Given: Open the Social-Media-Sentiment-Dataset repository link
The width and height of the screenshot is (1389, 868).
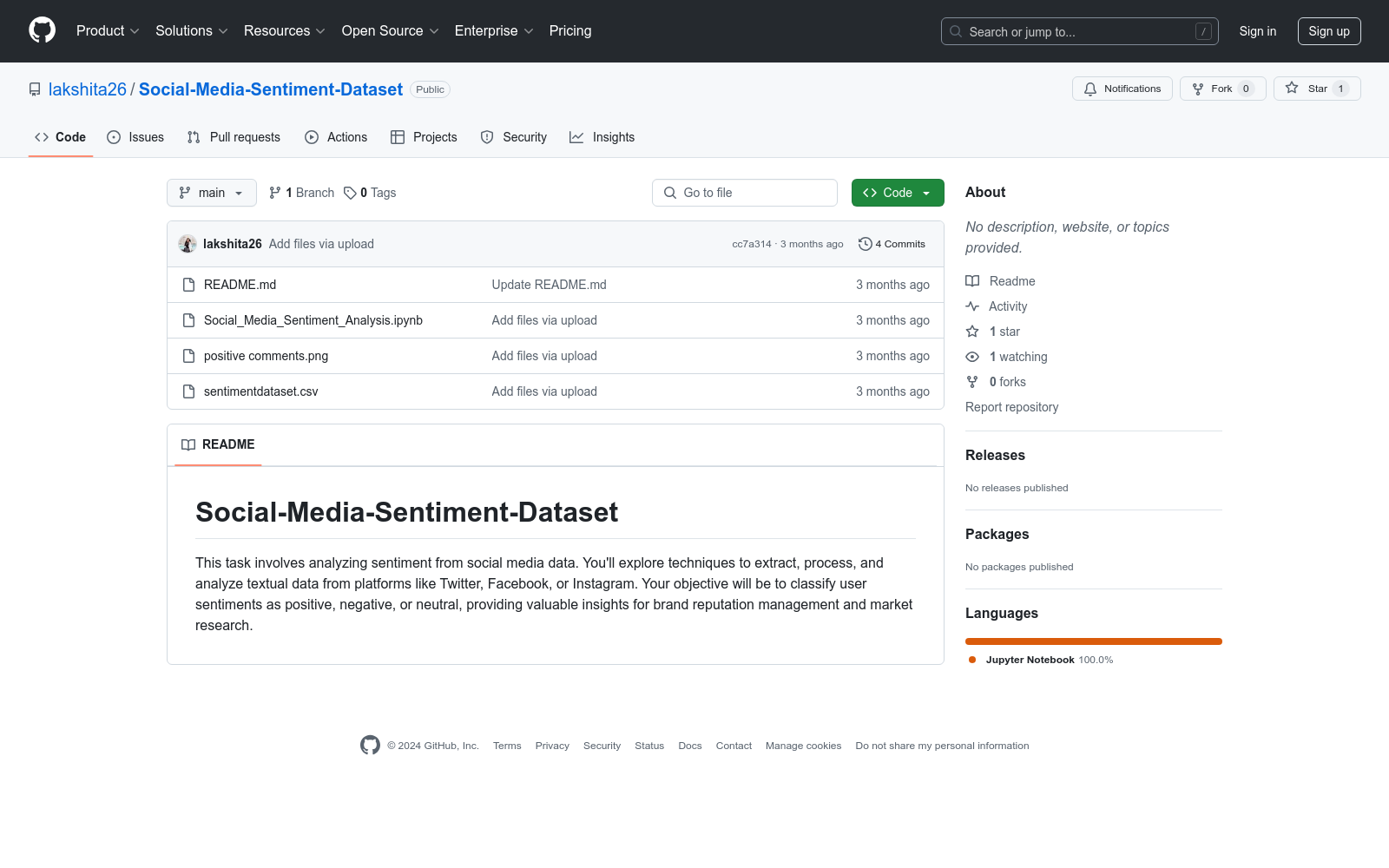Looking at the screenshot, I should tap(271, 89).
